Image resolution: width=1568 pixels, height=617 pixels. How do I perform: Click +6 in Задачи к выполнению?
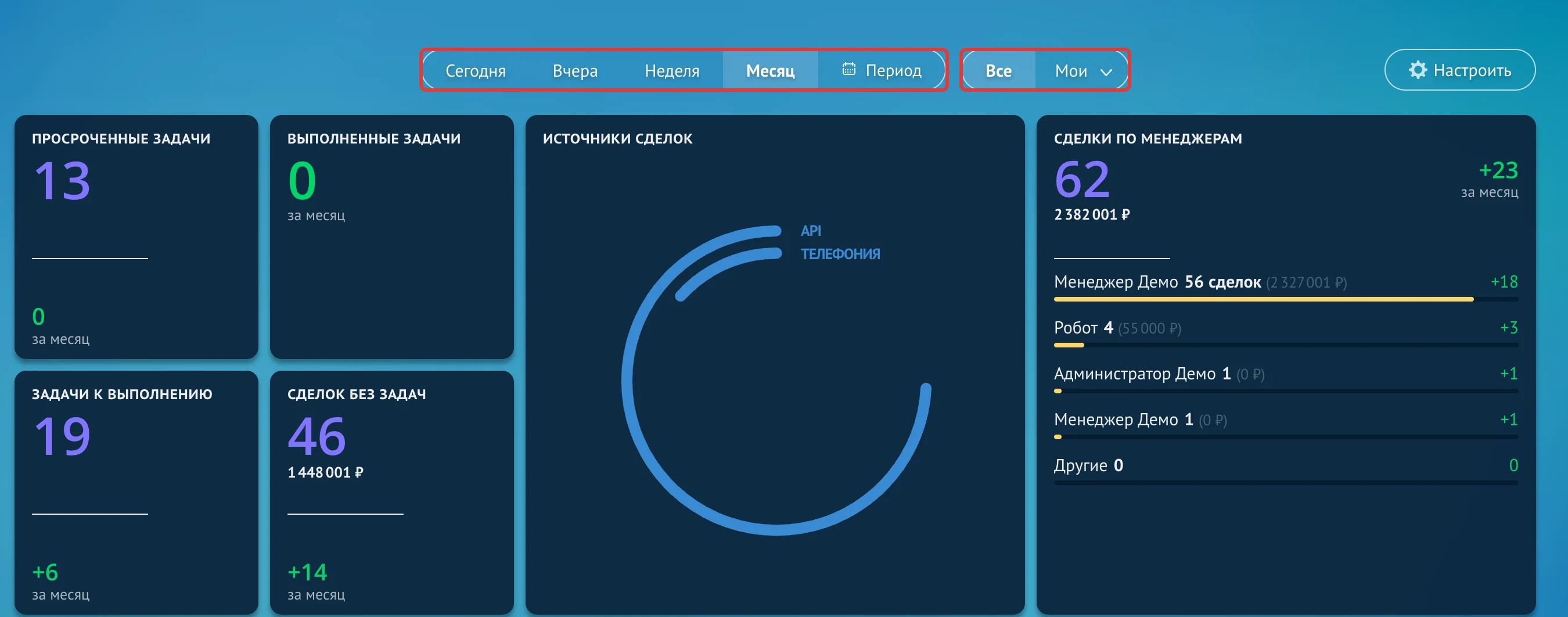coord(45,572)
